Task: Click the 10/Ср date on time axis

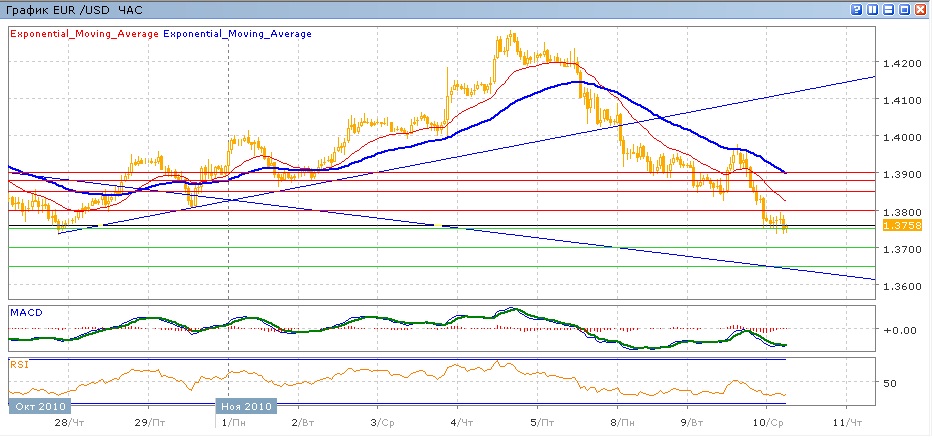Action: 767,423
